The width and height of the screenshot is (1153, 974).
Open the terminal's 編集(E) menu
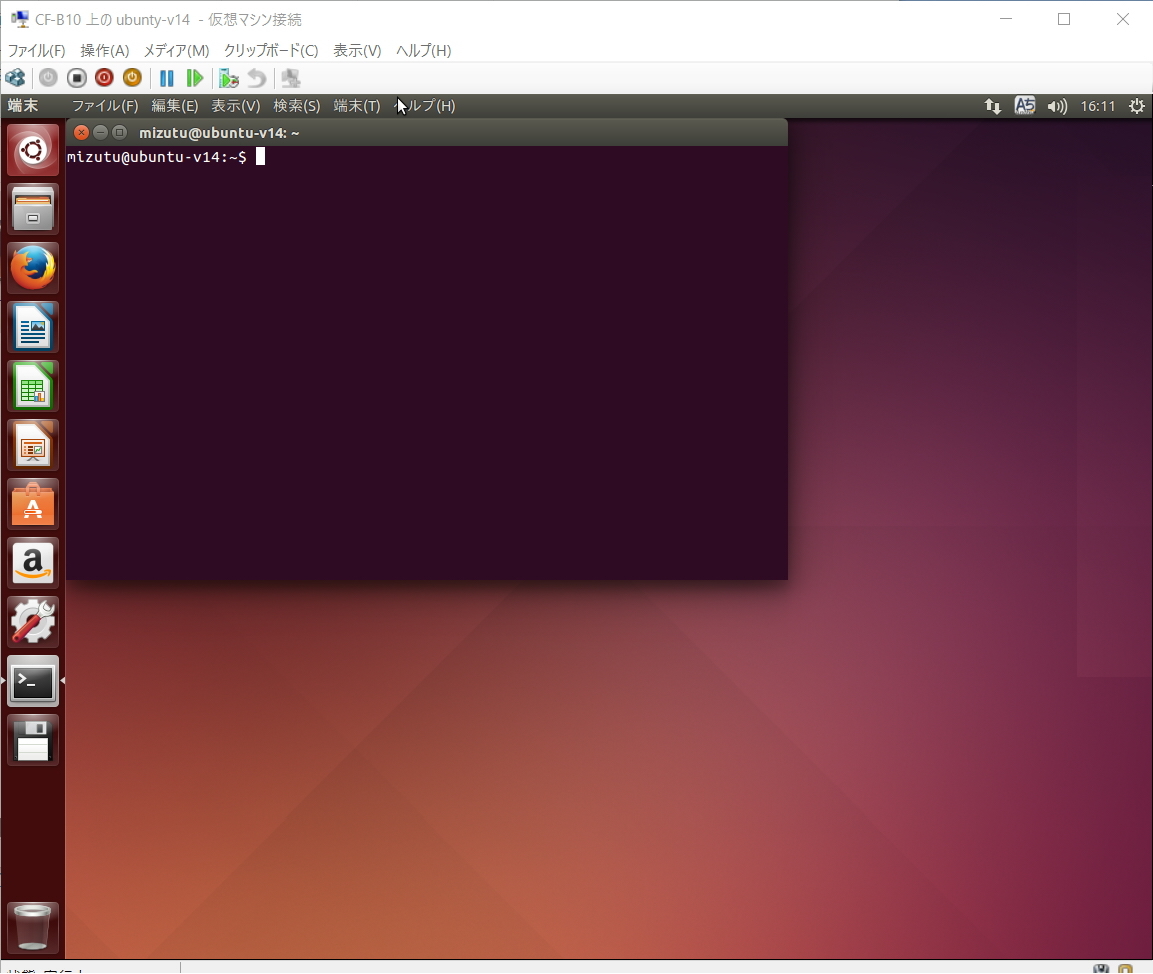(x=175, y=106)
